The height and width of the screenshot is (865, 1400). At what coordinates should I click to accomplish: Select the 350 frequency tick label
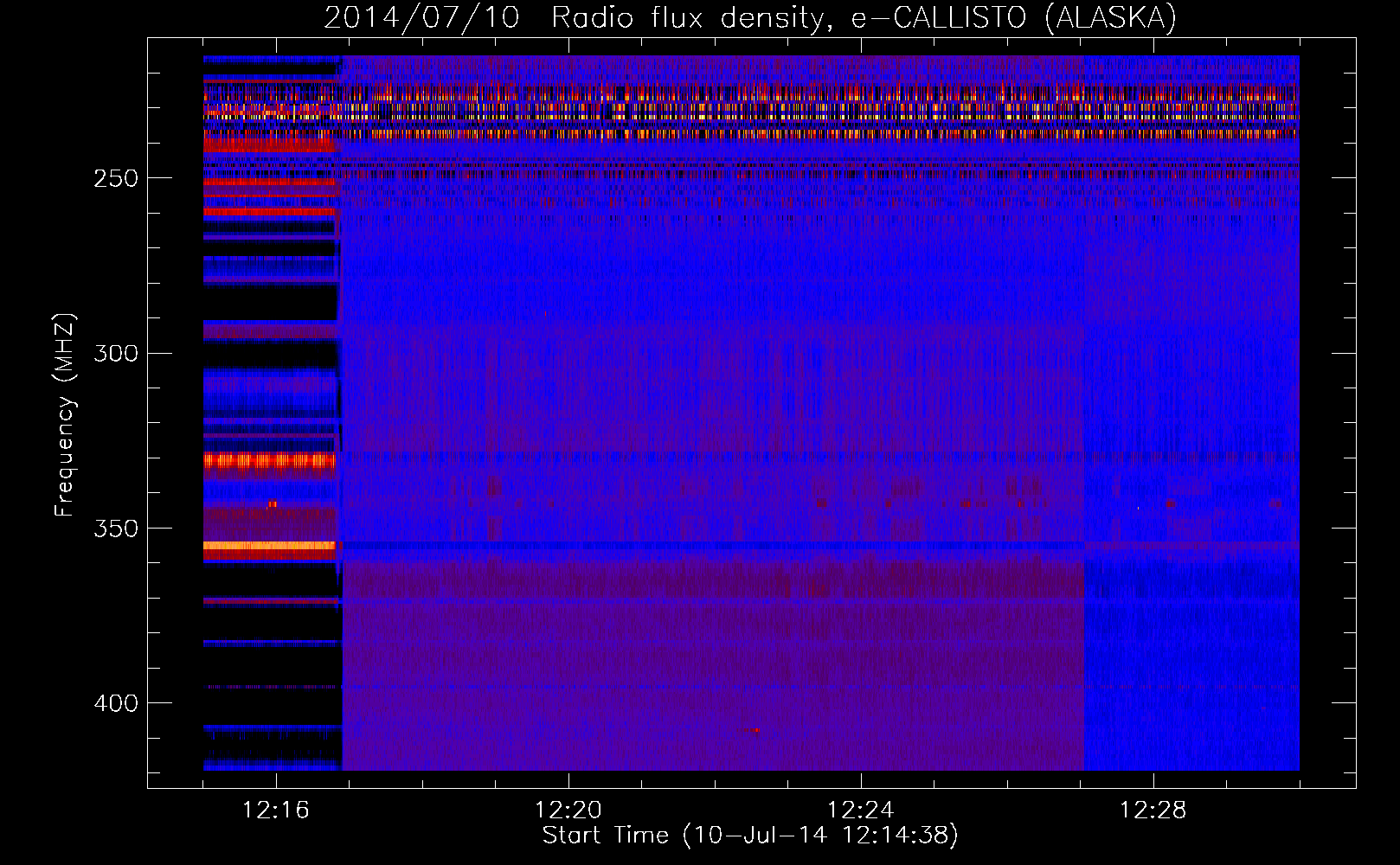(x=115, y=528)
